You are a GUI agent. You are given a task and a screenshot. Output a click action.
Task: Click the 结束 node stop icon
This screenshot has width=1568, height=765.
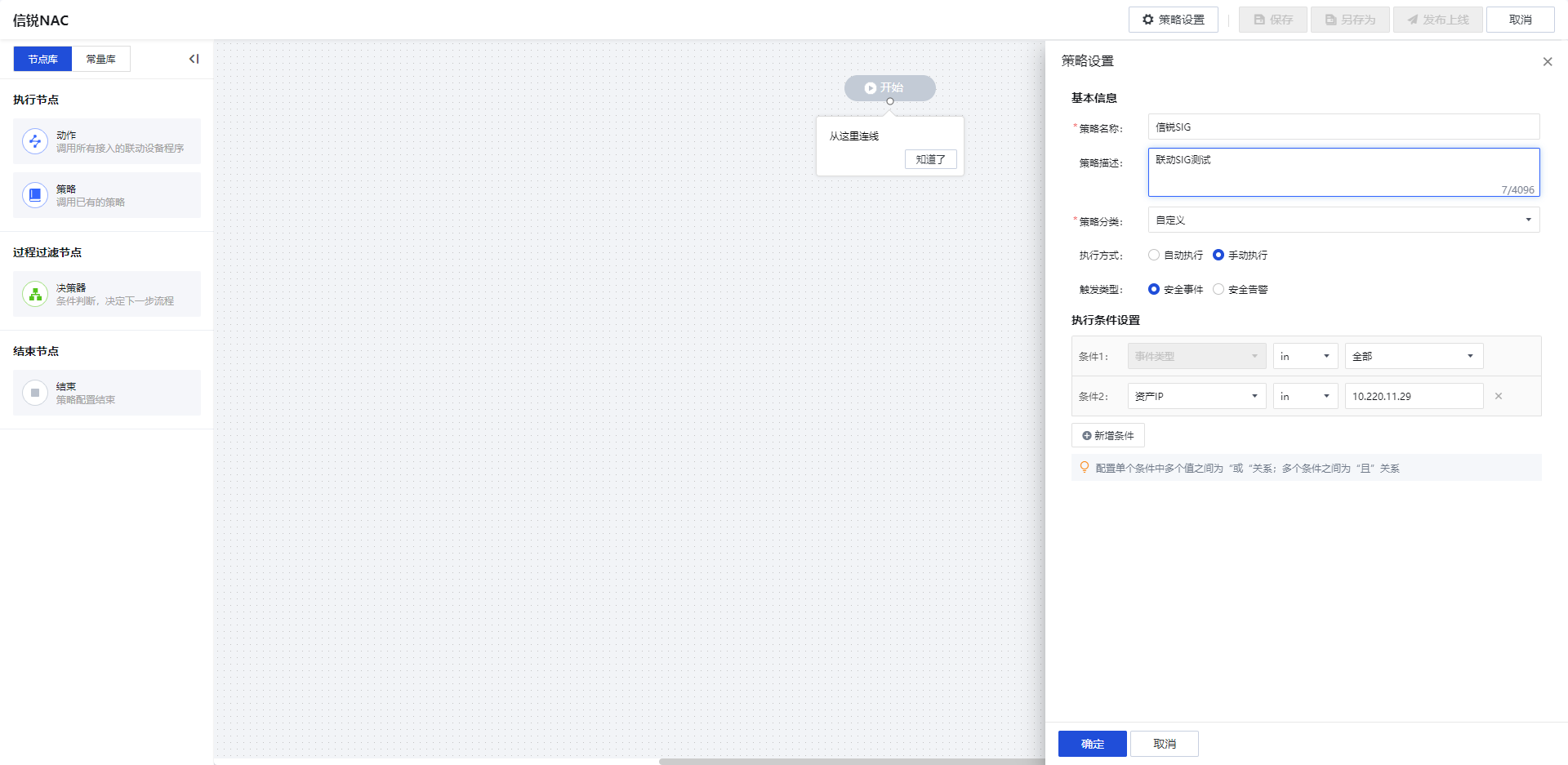click(x=34, y=393)
